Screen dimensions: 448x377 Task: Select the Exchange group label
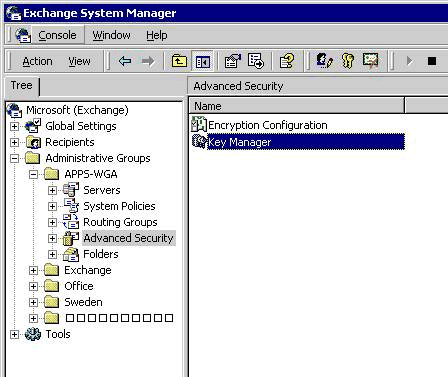(88, 270)
